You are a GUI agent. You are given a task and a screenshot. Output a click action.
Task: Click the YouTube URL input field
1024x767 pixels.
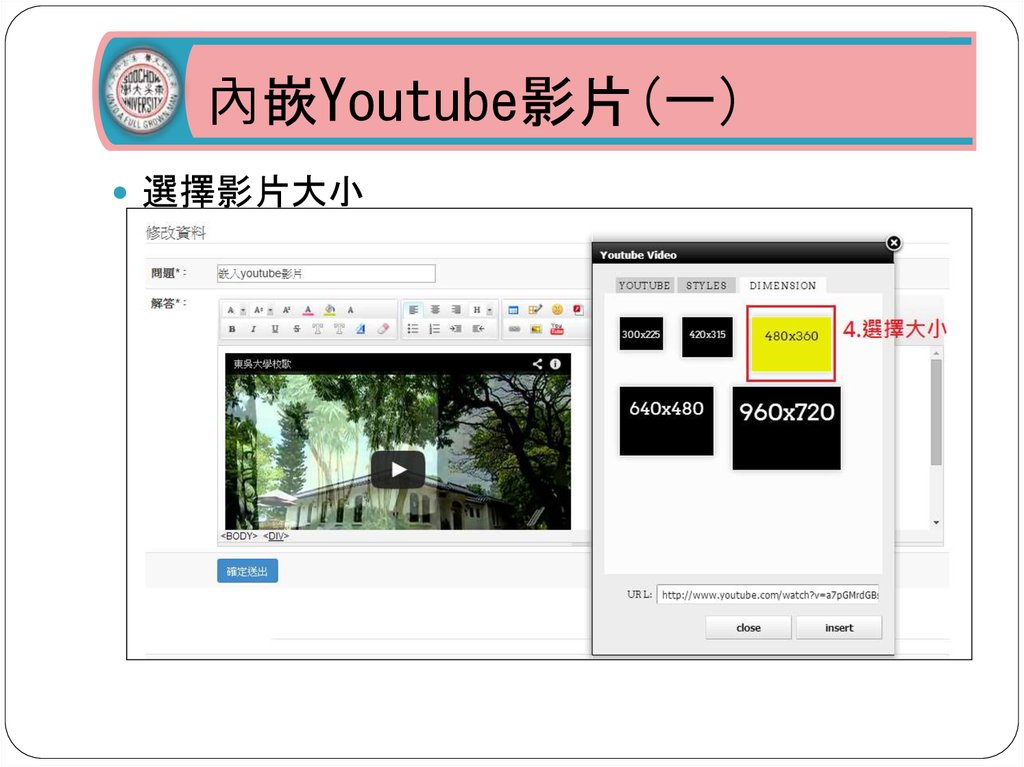tap(768, 595)
